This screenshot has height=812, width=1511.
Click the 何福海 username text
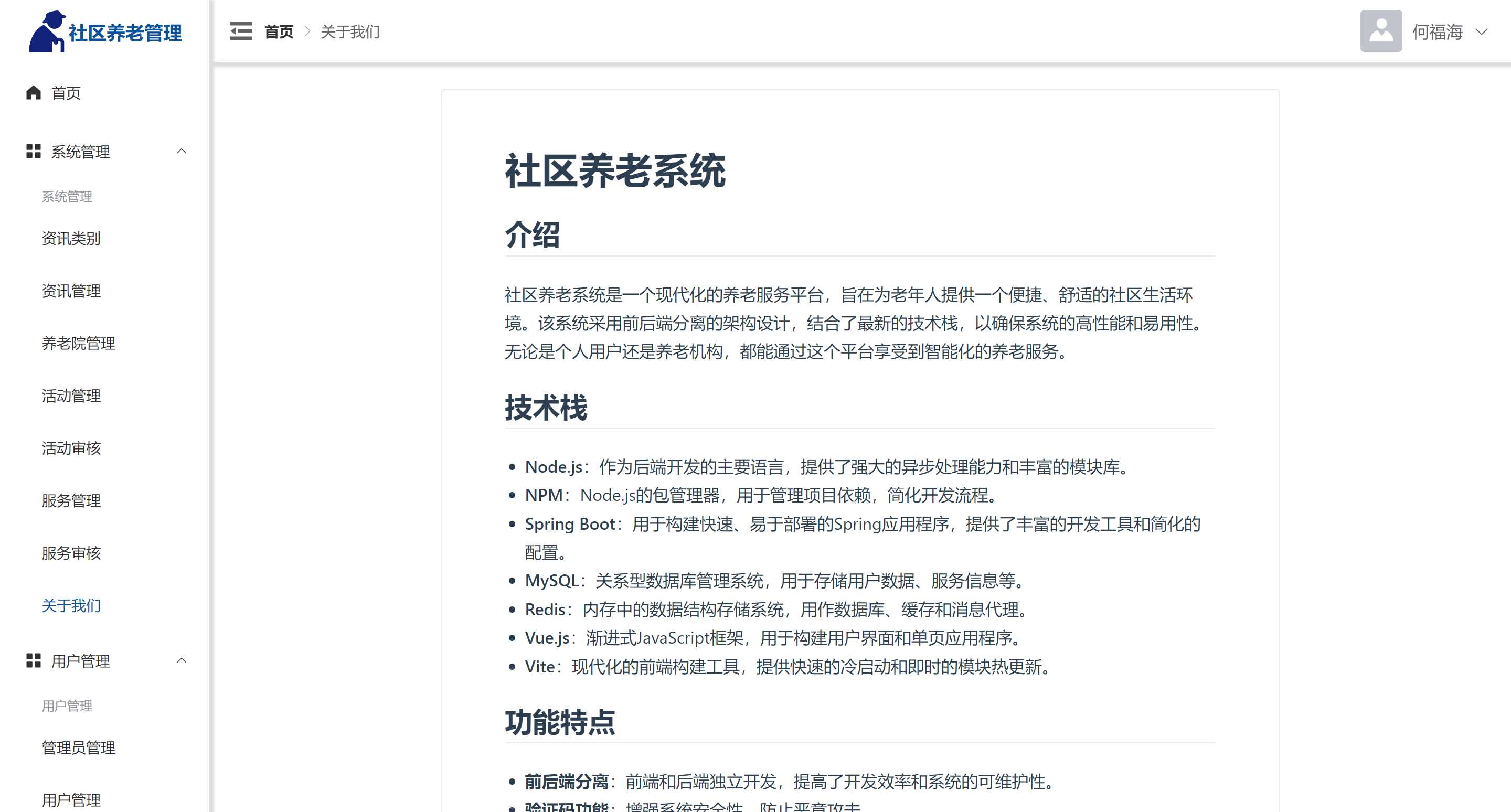tap(1437, 31)
